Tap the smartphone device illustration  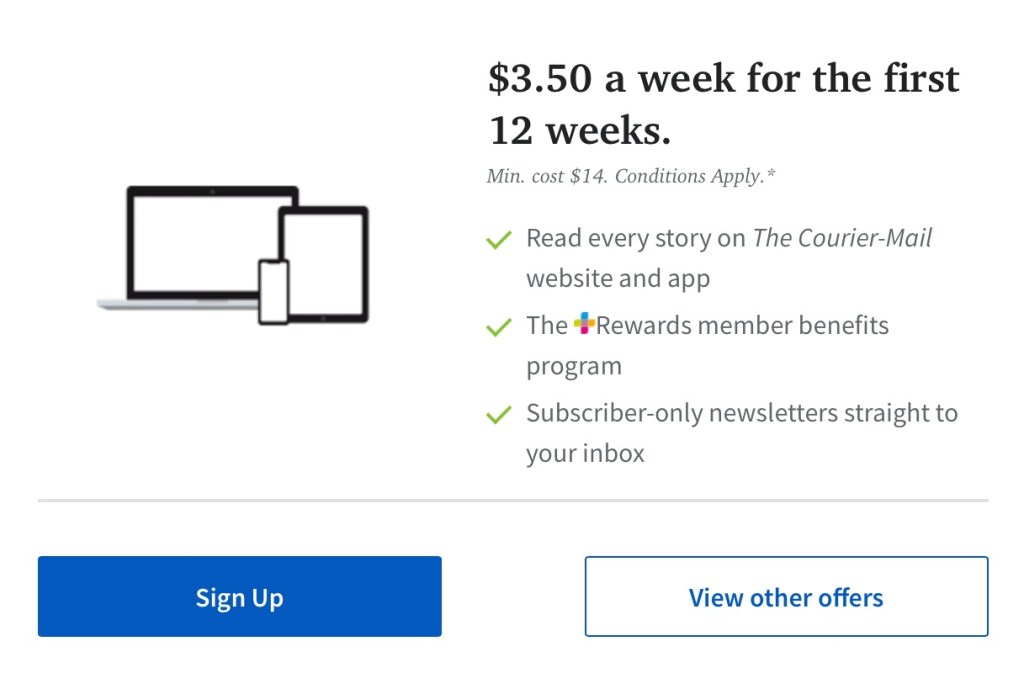coord(273,292)
